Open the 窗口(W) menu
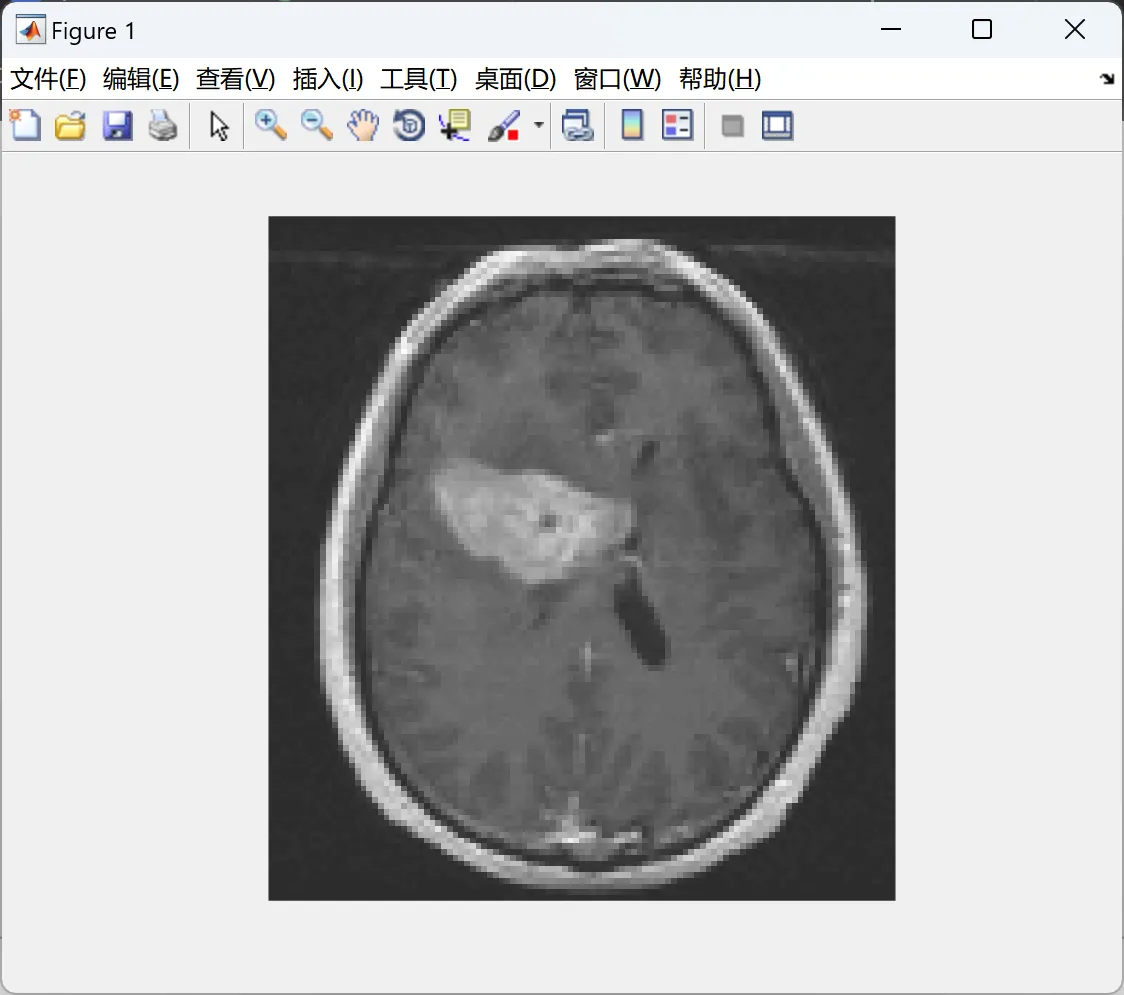This screenshot has width=1124, height=995. coord(617,79)
